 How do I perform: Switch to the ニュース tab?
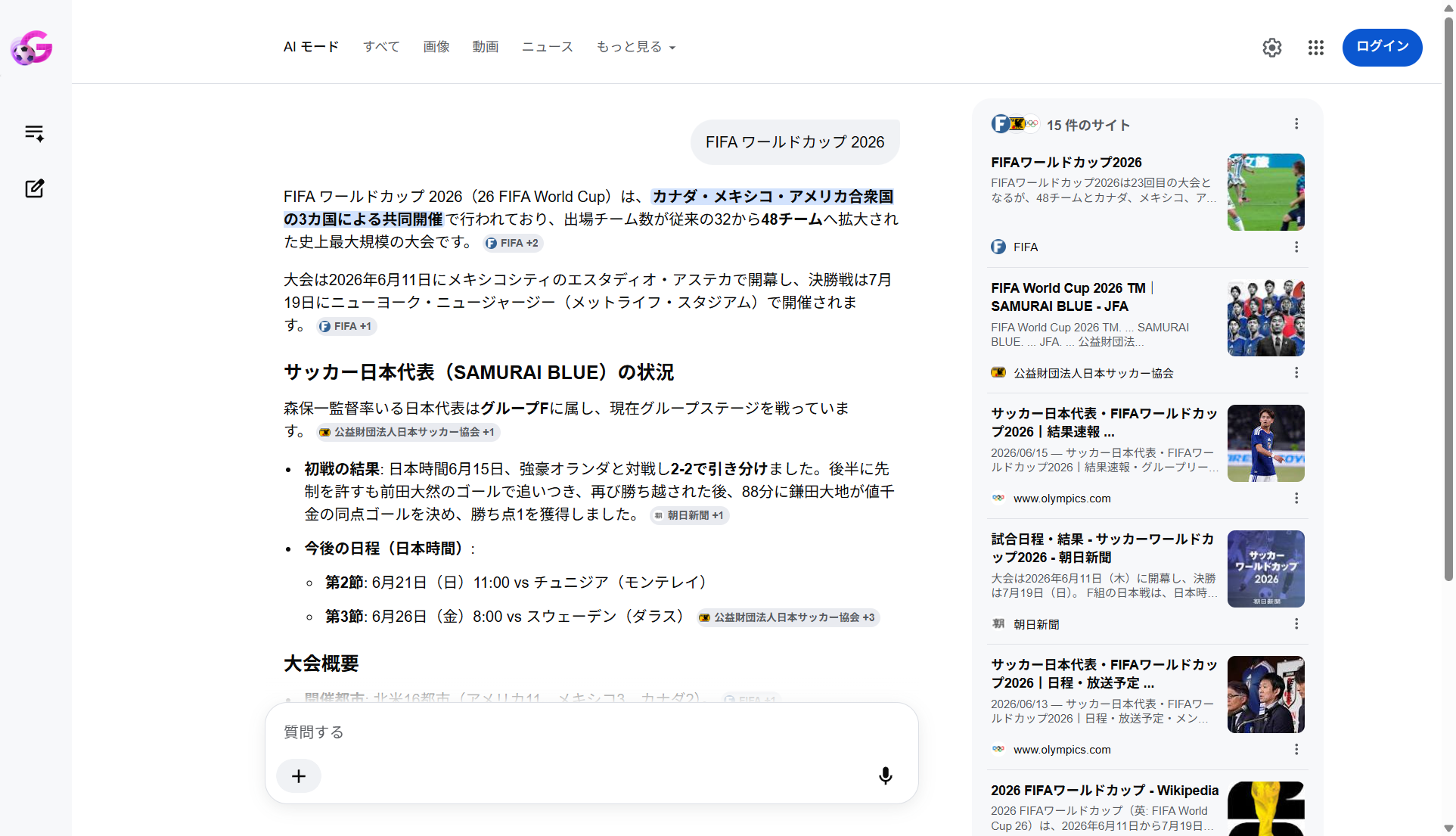pos(548,47)
